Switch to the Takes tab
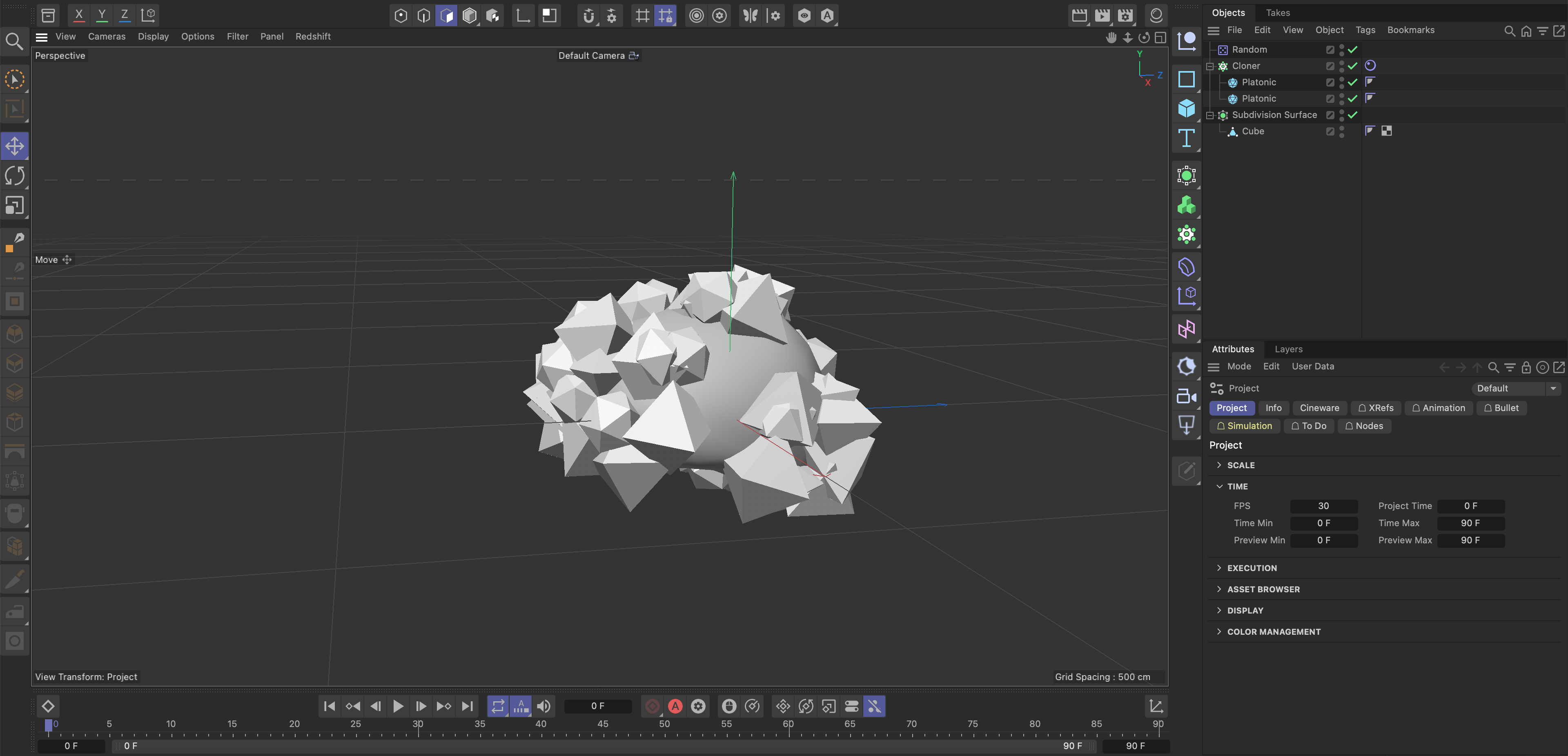Viewport: 1568px width, 756px height. 1278,13
